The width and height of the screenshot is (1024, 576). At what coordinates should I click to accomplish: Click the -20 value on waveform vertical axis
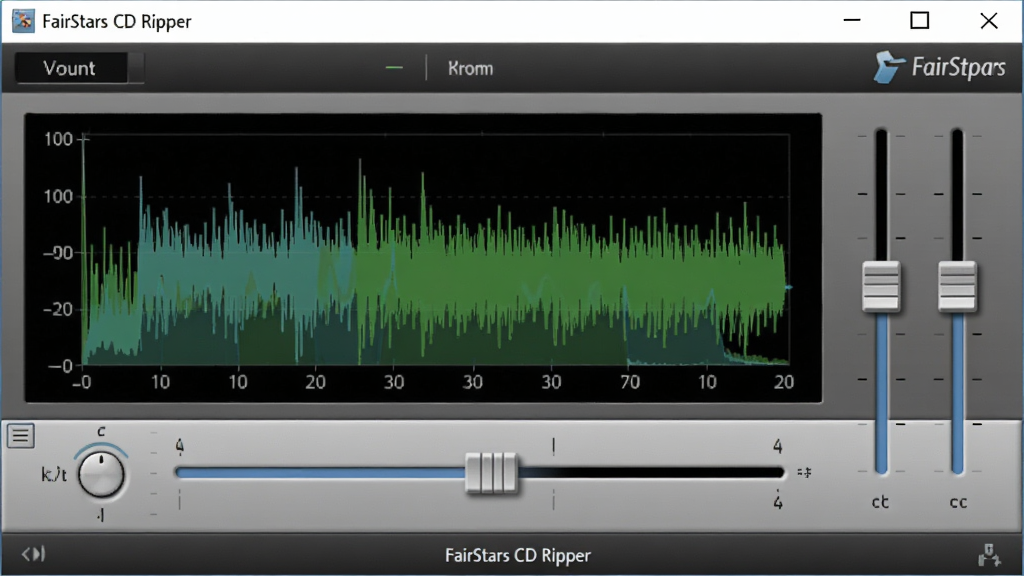[57, 309]
